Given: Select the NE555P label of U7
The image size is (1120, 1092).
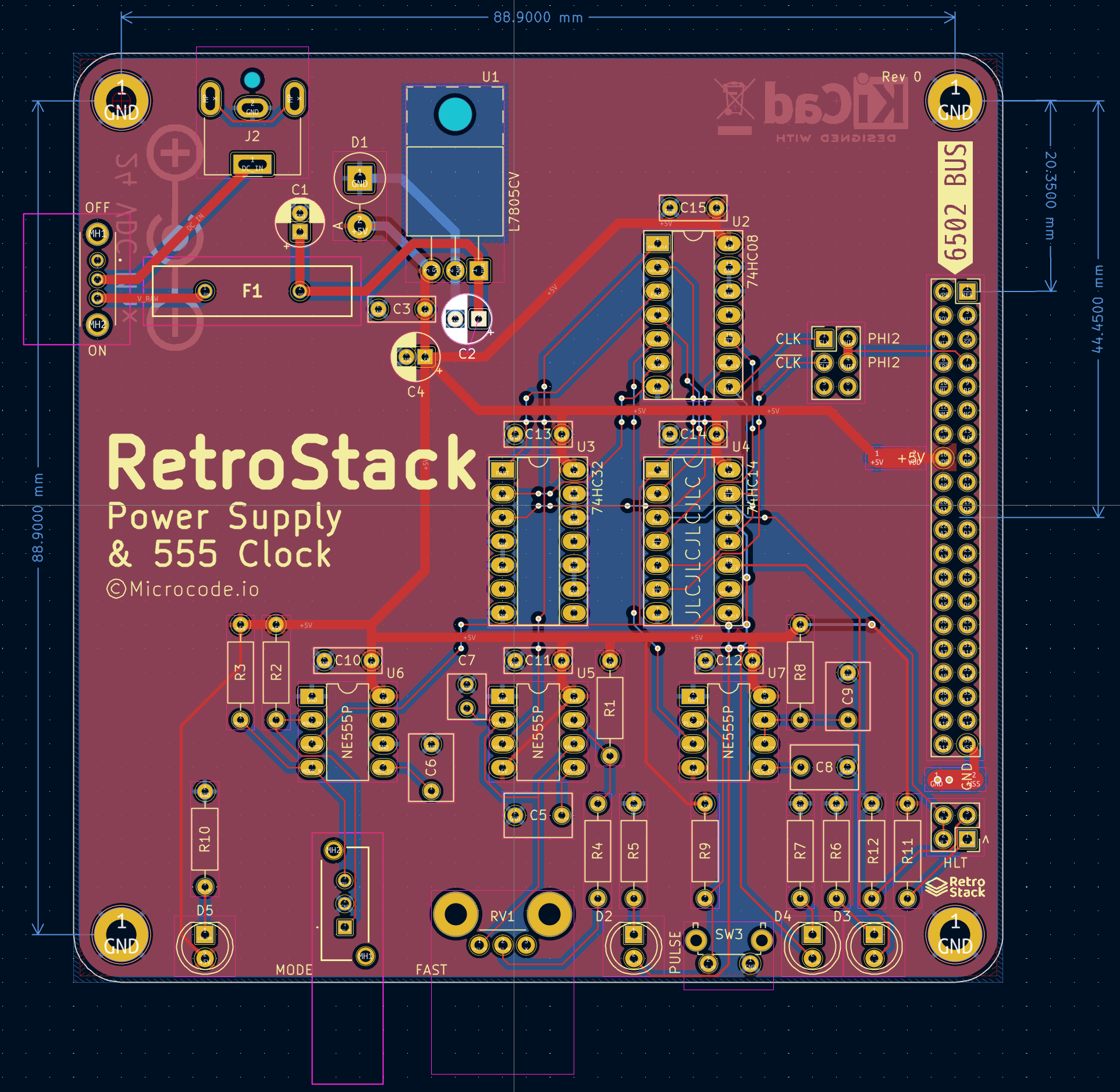Looking at the screenshot, I should tap(728, 732).
